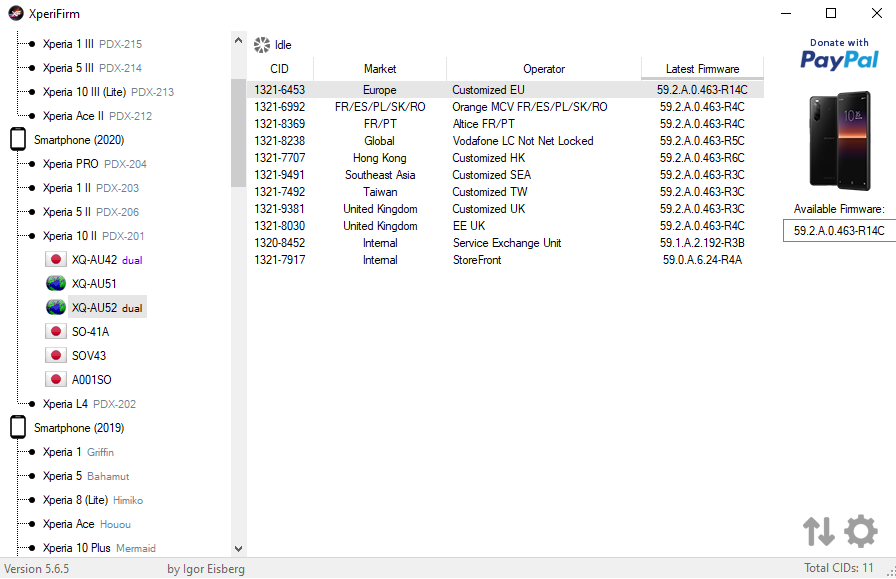896x579 pixels.
Task: Open Xperia 10 III (Lite) PDX-213
Action: click(108, 92)
